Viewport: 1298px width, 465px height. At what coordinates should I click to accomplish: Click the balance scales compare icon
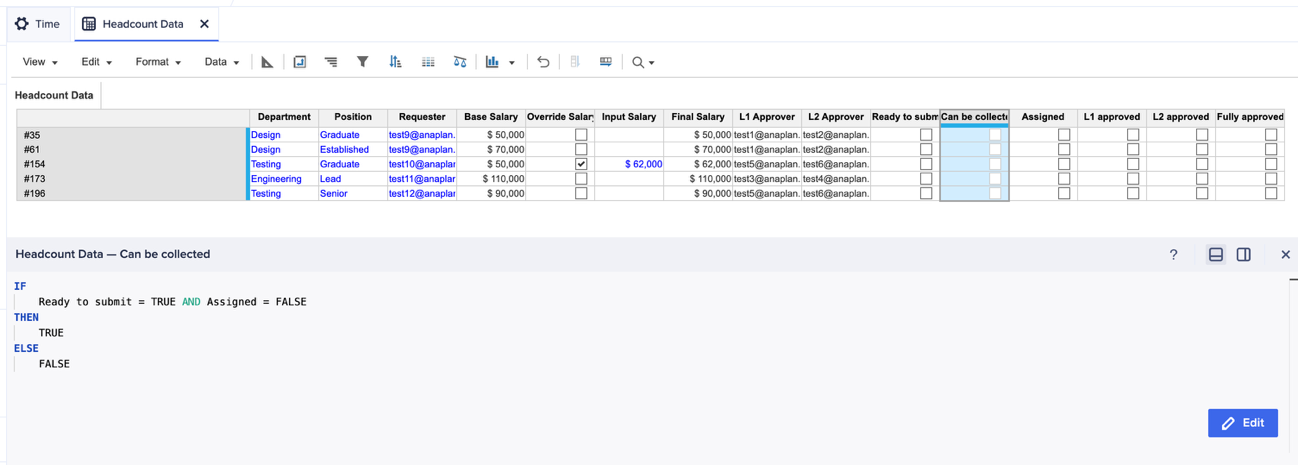460,62
